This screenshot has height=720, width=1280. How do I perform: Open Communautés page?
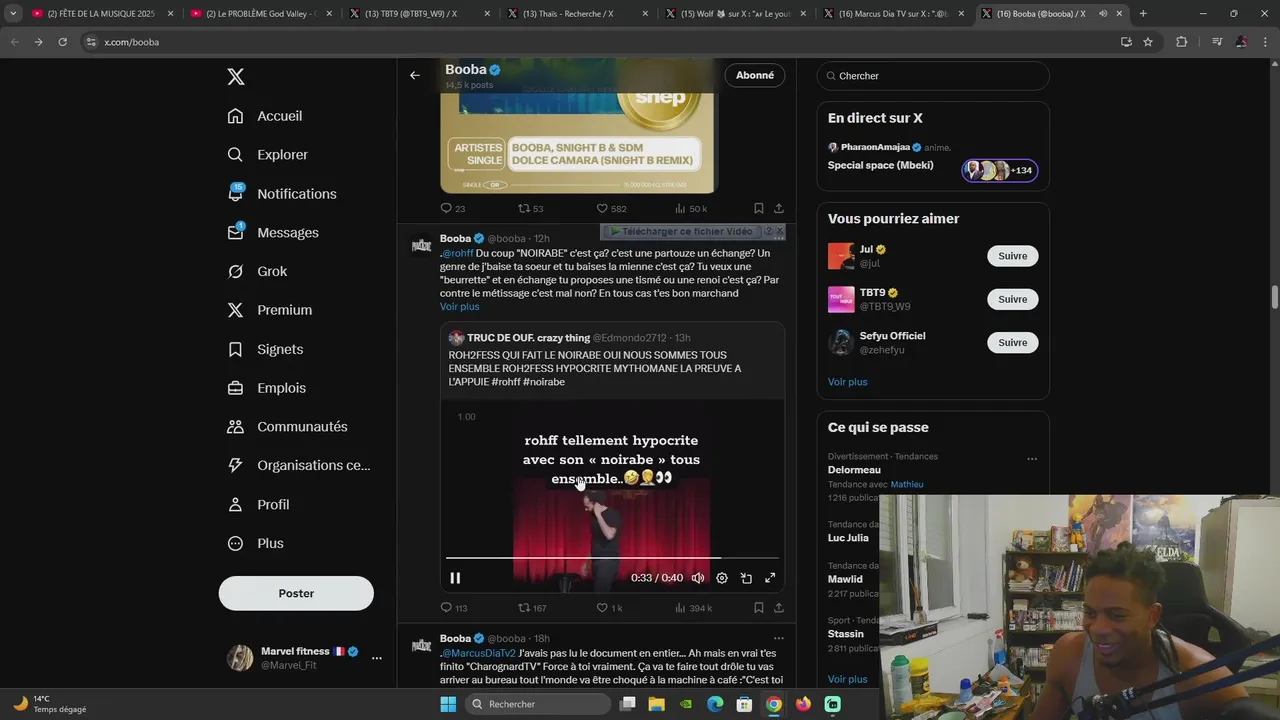[x=287, y=427]
